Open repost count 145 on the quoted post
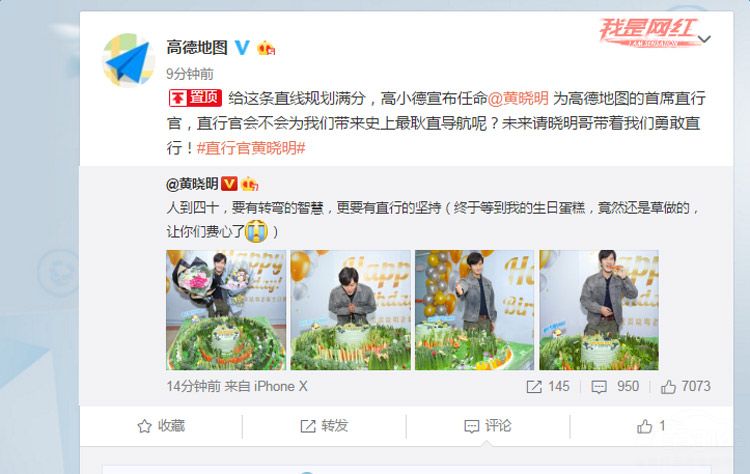Image resolution: width=750 pixels, height=474 pixels. [x=548, y=386]
